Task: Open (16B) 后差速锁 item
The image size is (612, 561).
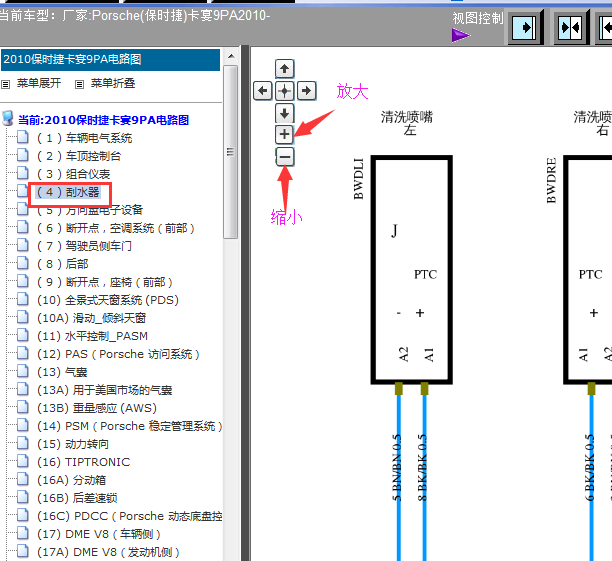Action: click(77, 498)
